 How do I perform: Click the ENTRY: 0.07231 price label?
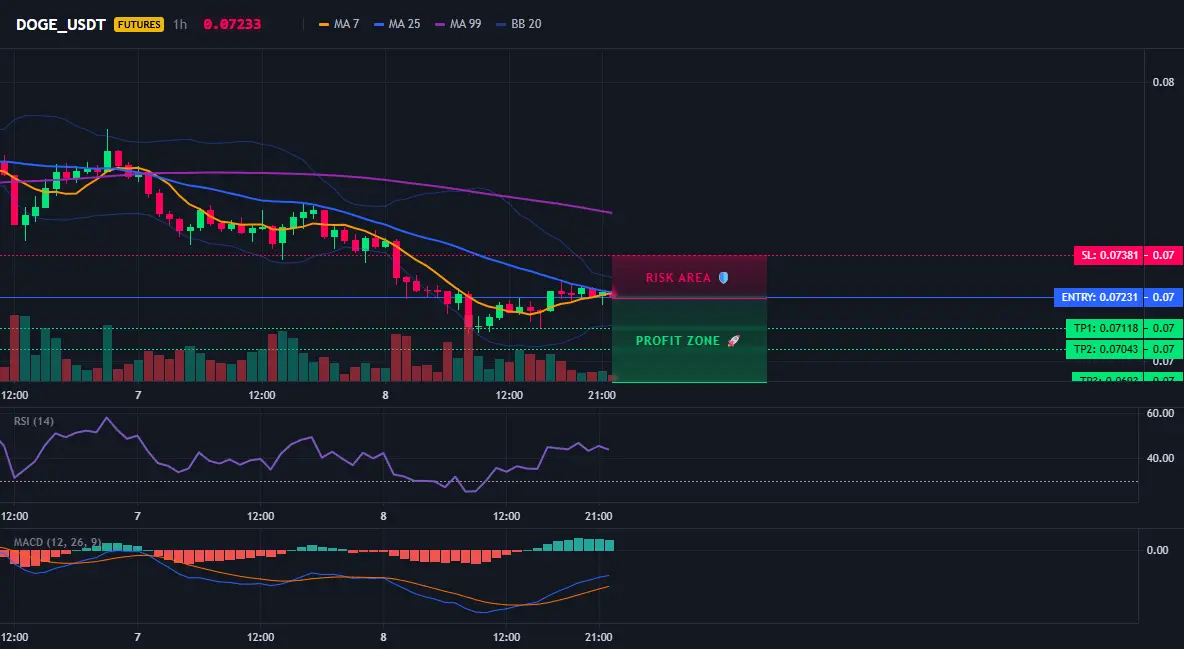point(1099,297)
